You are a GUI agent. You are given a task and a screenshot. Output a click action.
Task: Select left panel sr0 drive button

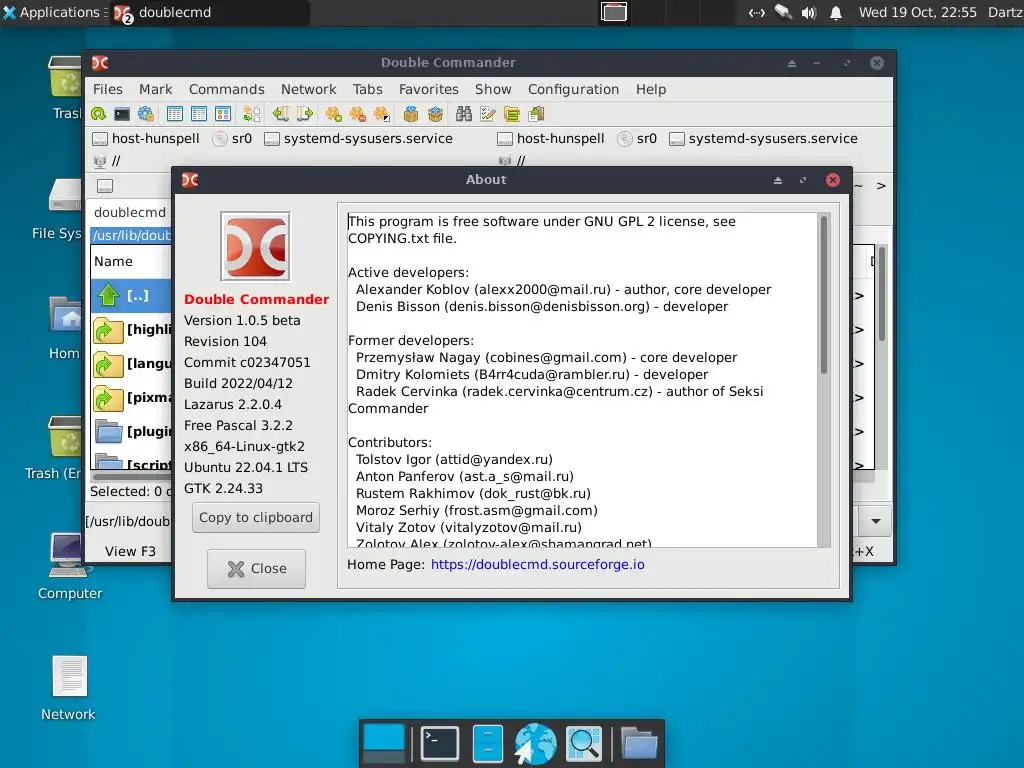coord(233,138)
